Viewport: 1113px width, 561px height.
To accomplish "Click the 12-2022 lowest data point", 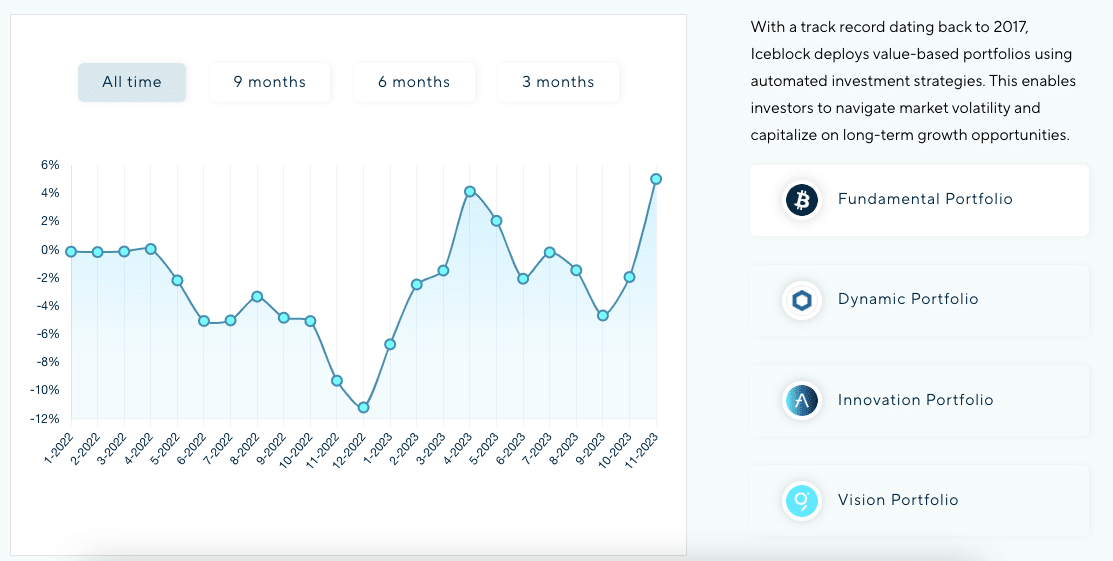I will (x=363, y=407).
